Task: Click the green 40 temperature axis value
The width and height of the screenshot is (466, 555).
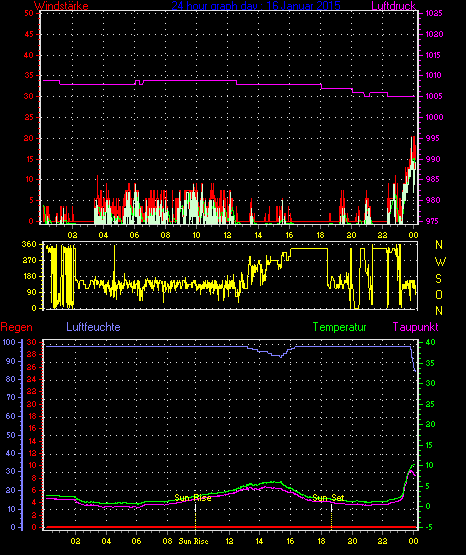Action: point(430,343)
